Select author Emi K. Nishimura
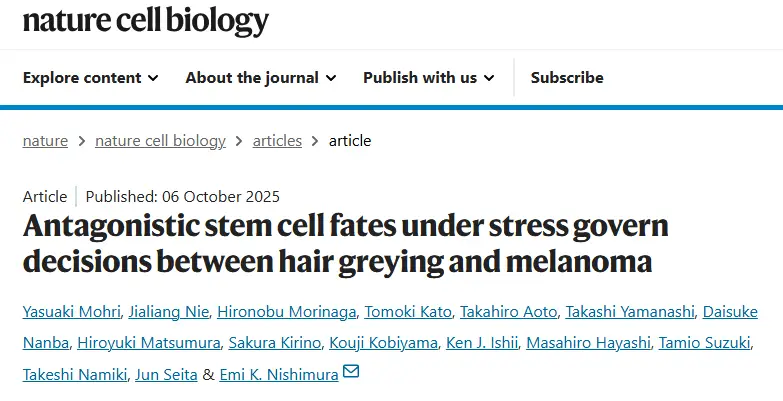Screen dimensions: 783x401 (277, 374)
